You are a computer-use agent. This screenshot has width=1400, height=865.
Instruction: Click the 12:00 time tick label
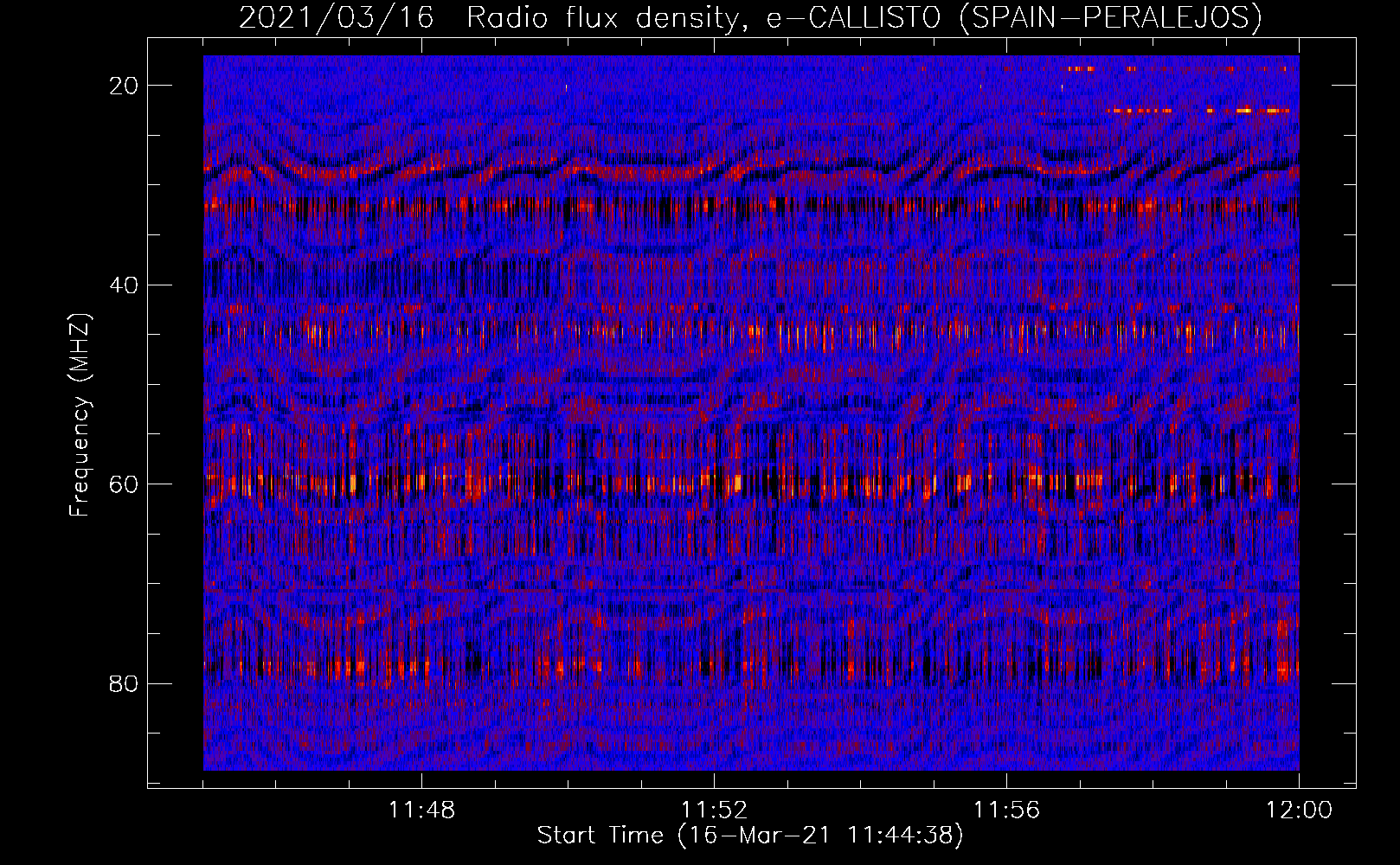point(1299,811)
